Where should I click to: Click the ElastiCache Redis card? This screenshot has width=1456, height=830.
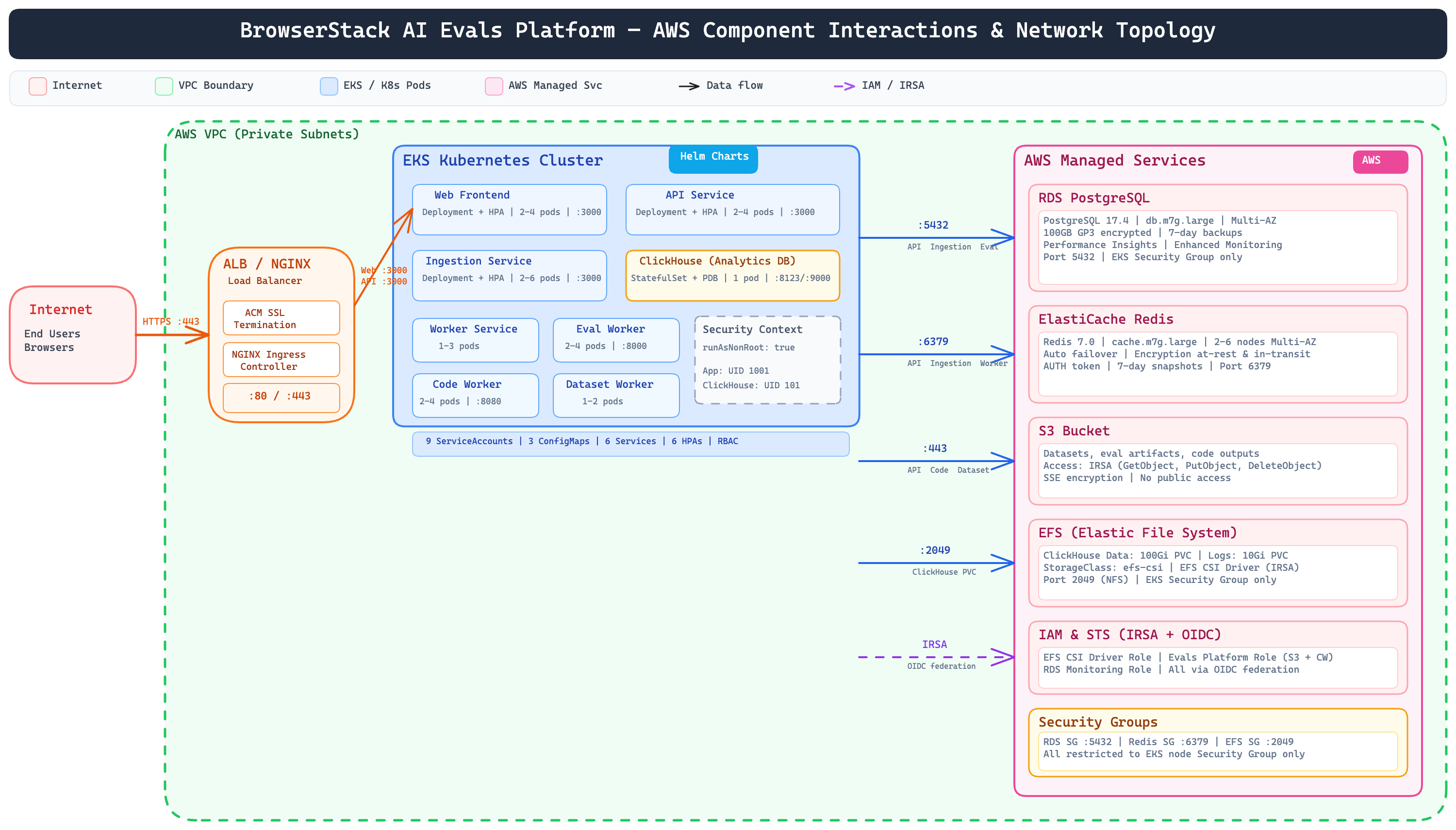[x=1218, y=354]
